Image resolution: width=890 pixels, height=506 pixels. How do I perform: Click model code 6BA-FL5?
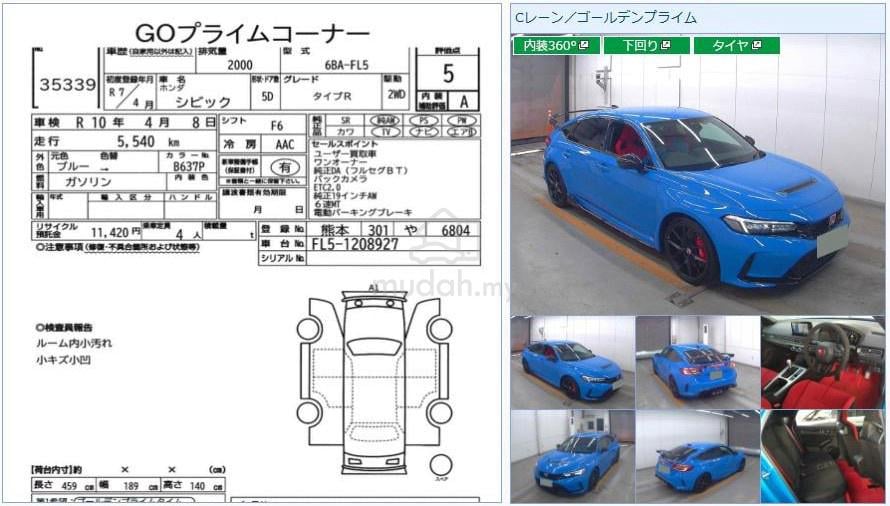point(346,65)
